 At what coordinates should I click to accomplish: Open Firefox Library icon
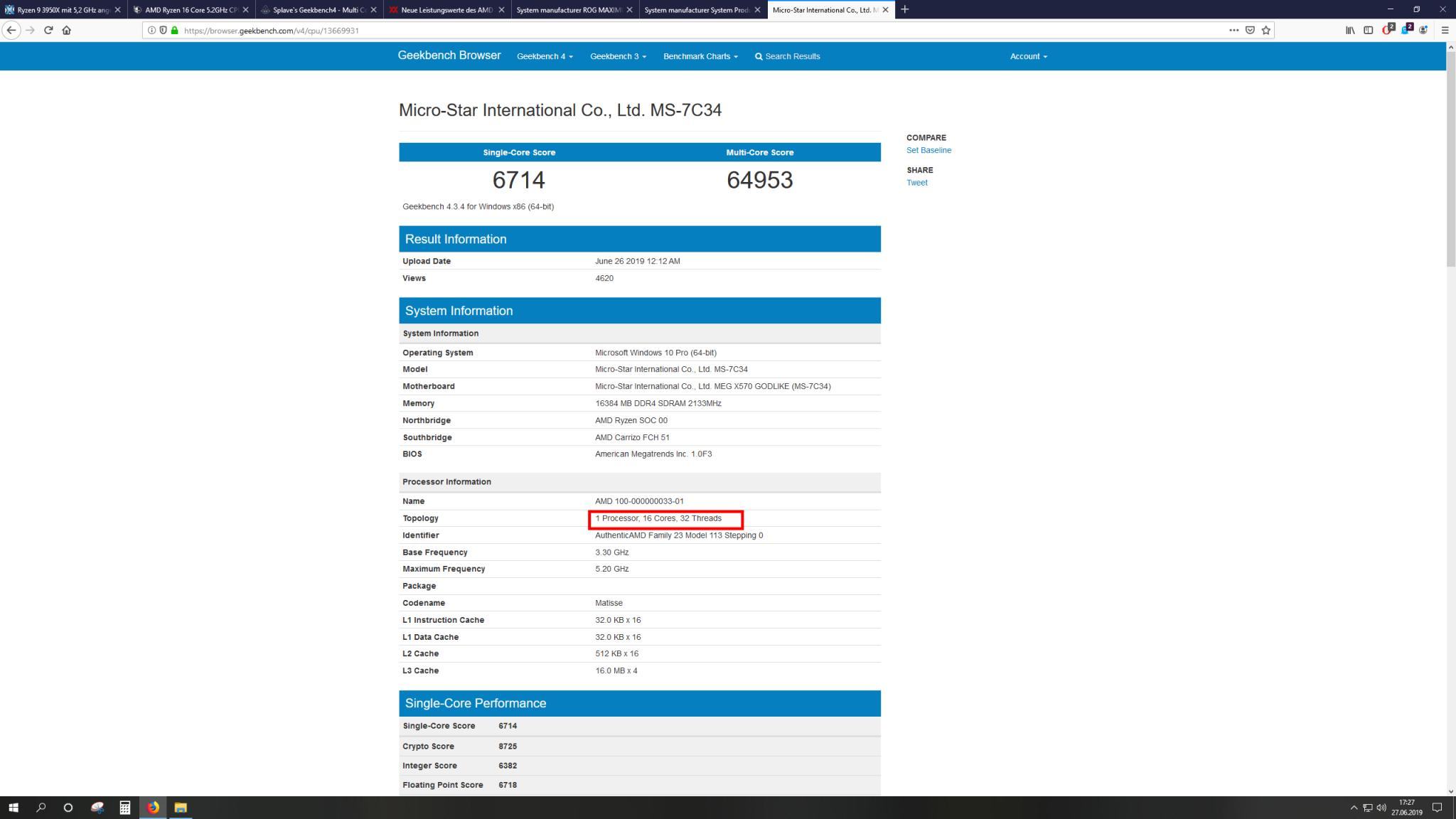click(1349, 30)
